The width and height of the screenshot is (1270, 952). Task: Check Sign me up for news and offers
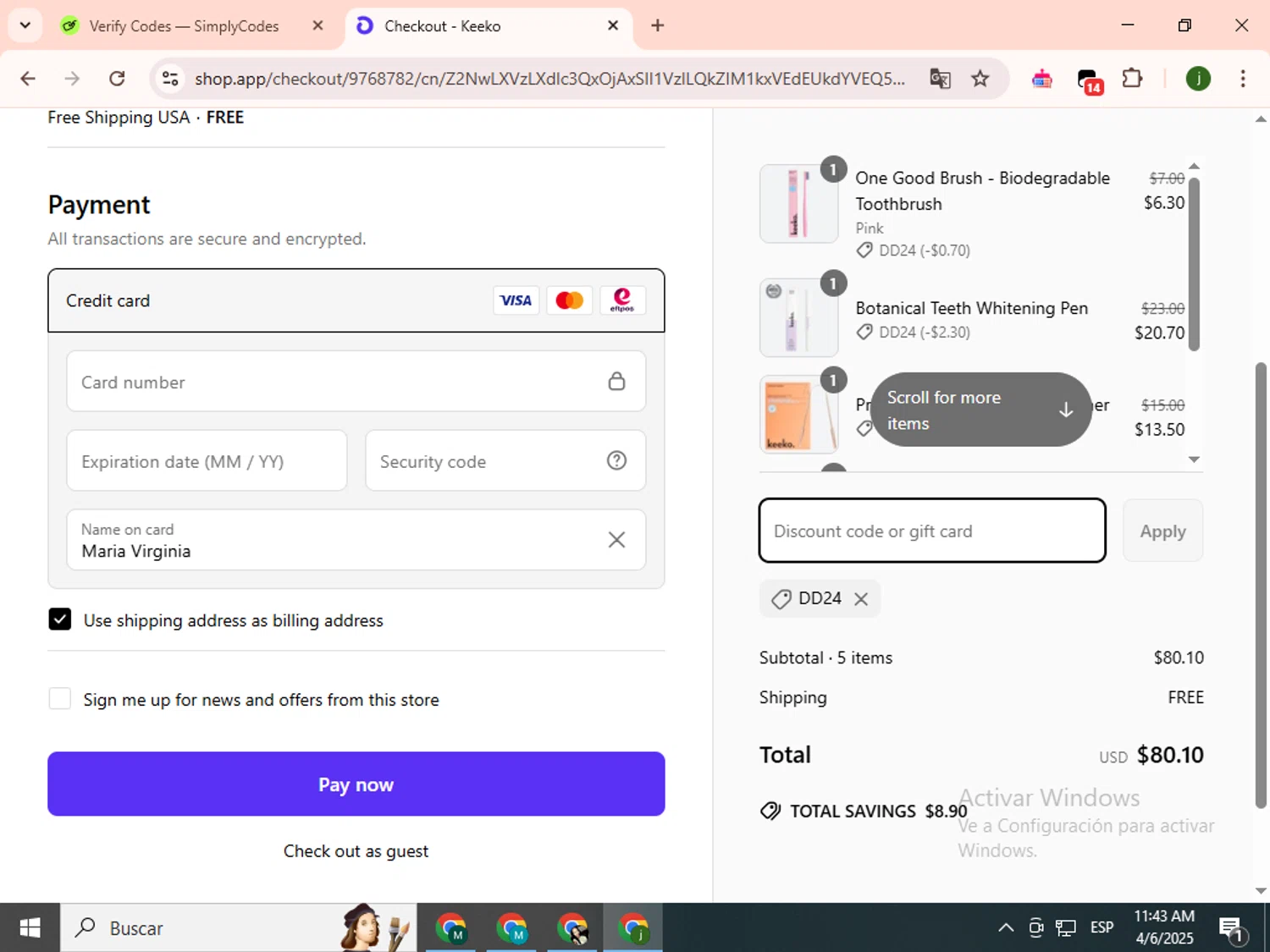pos(60,699)
